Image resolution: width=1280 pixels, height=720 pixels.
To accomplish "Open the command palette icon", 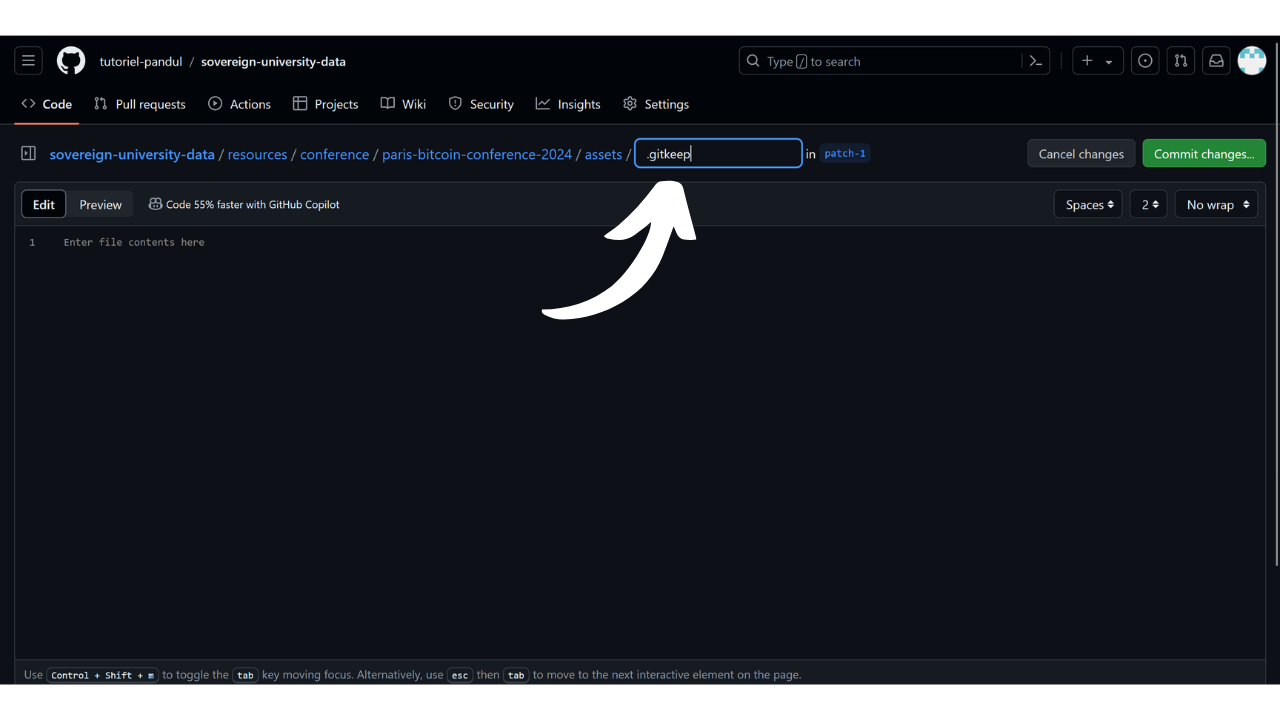I will tap(1036, 61).
